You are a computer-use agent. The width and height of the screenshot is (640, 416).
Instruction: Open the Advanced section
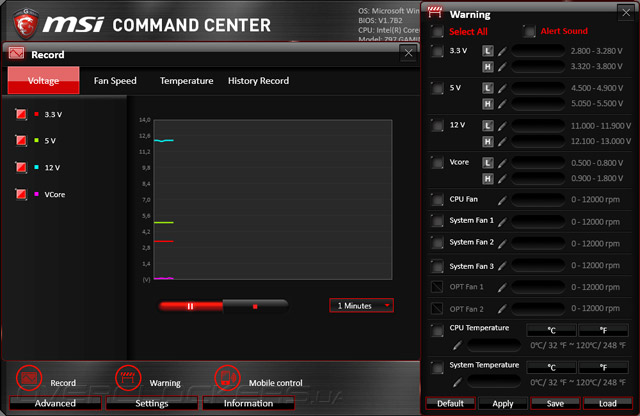[x=55, y=403]
